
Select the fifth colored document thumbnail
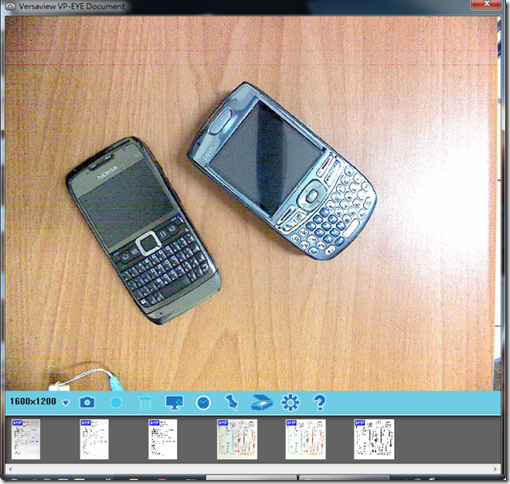click(x=306, y=439)
